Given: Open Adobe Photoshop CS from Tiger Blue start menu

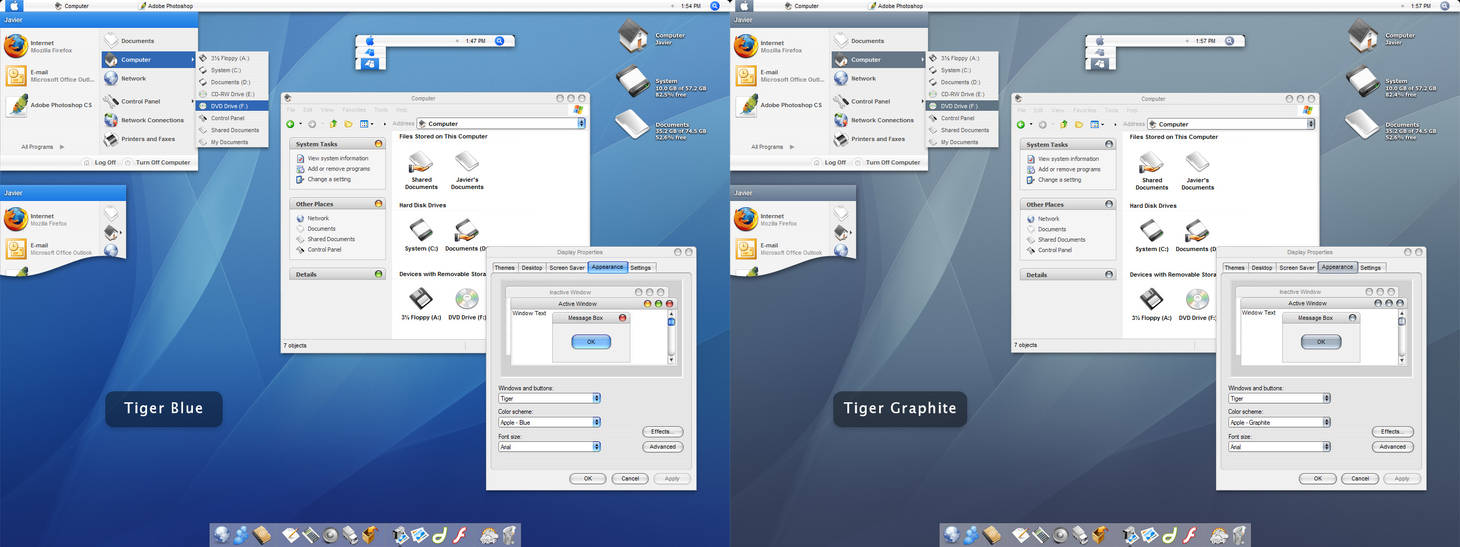Looking at the screenshot, I should [50, 104].
